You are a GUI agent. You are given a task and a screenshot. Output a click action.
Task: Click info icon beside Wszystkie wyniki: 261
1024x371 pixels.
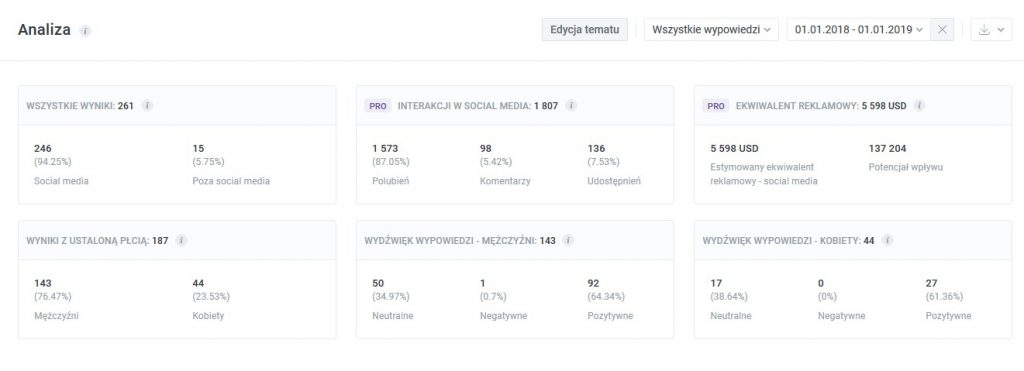point(148,105)
